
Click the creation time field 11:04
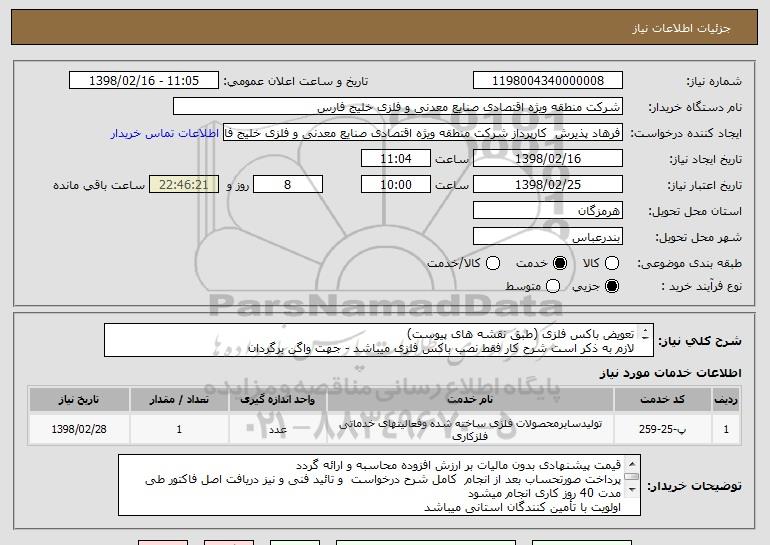(396, 159)
